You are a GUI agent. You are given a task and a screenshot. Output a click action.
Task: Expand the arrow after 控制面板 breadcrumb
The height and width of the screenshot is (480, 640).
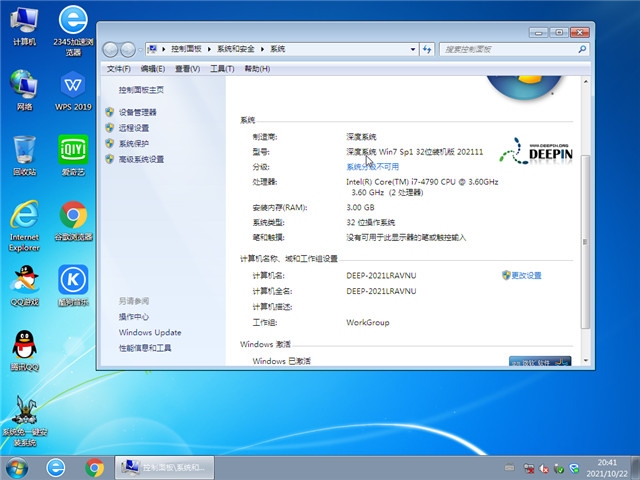coord(209,49)
